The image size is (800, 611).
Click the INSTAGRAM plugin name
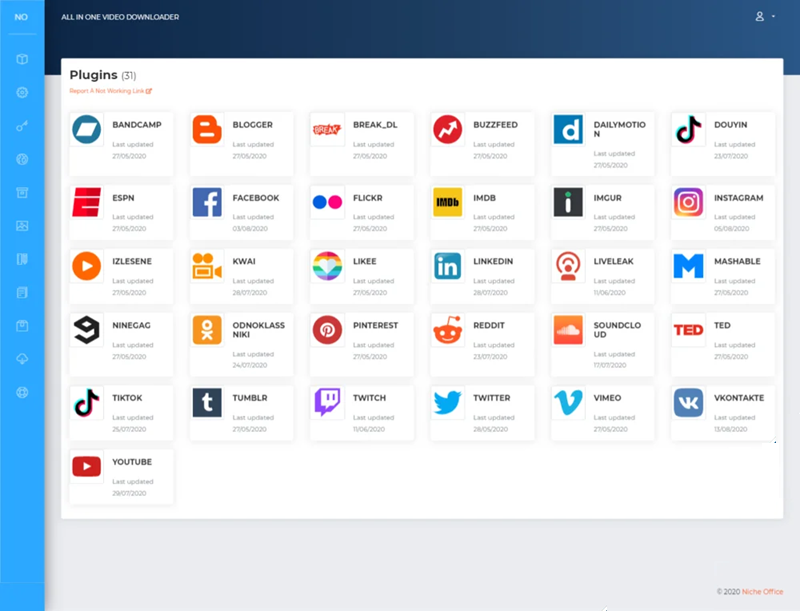pos(738,198)
